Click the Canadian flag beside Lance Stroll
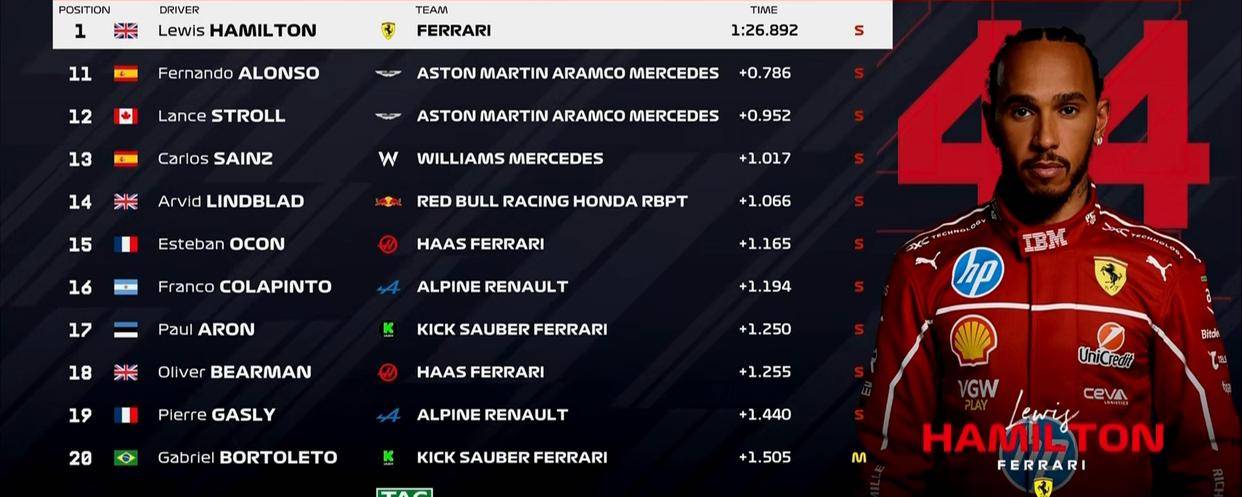 (125, 116)
